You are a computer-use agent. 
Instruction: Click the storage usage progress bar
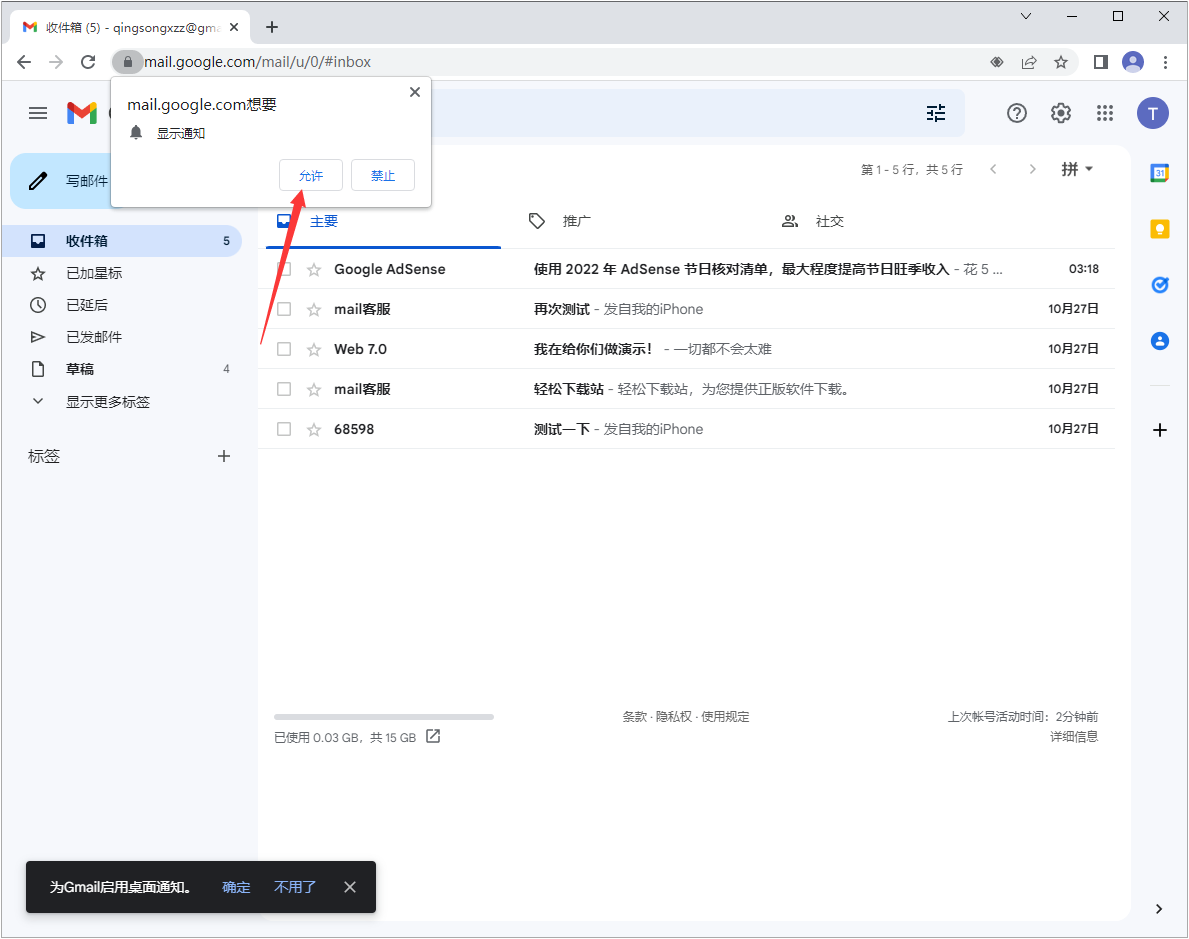pos(384,717)
